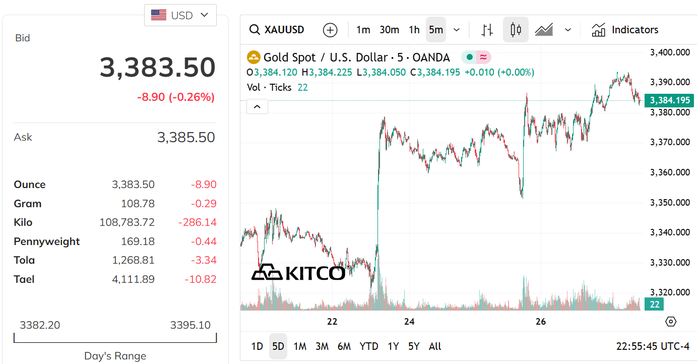Select the area chart style icon
The width and height of the screenshot is (700, 364).
point(544,30)
